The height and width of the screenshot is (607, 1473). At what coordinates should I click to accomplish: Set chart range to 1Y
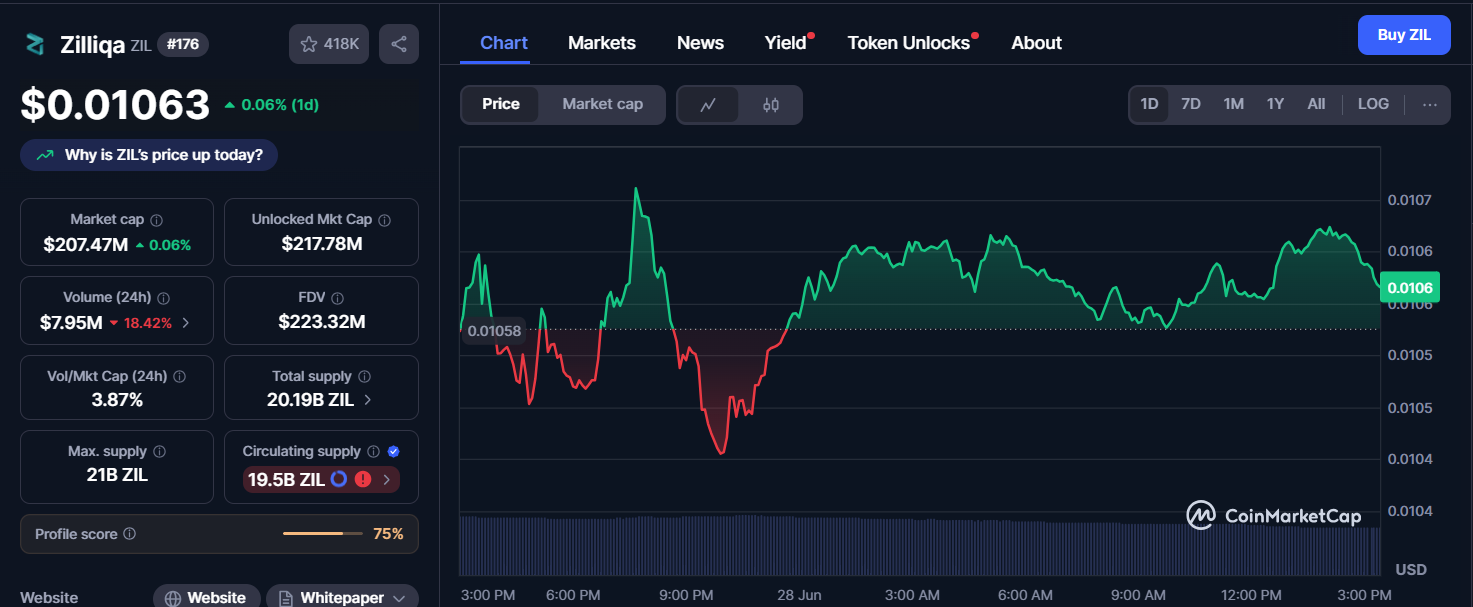1275,104
